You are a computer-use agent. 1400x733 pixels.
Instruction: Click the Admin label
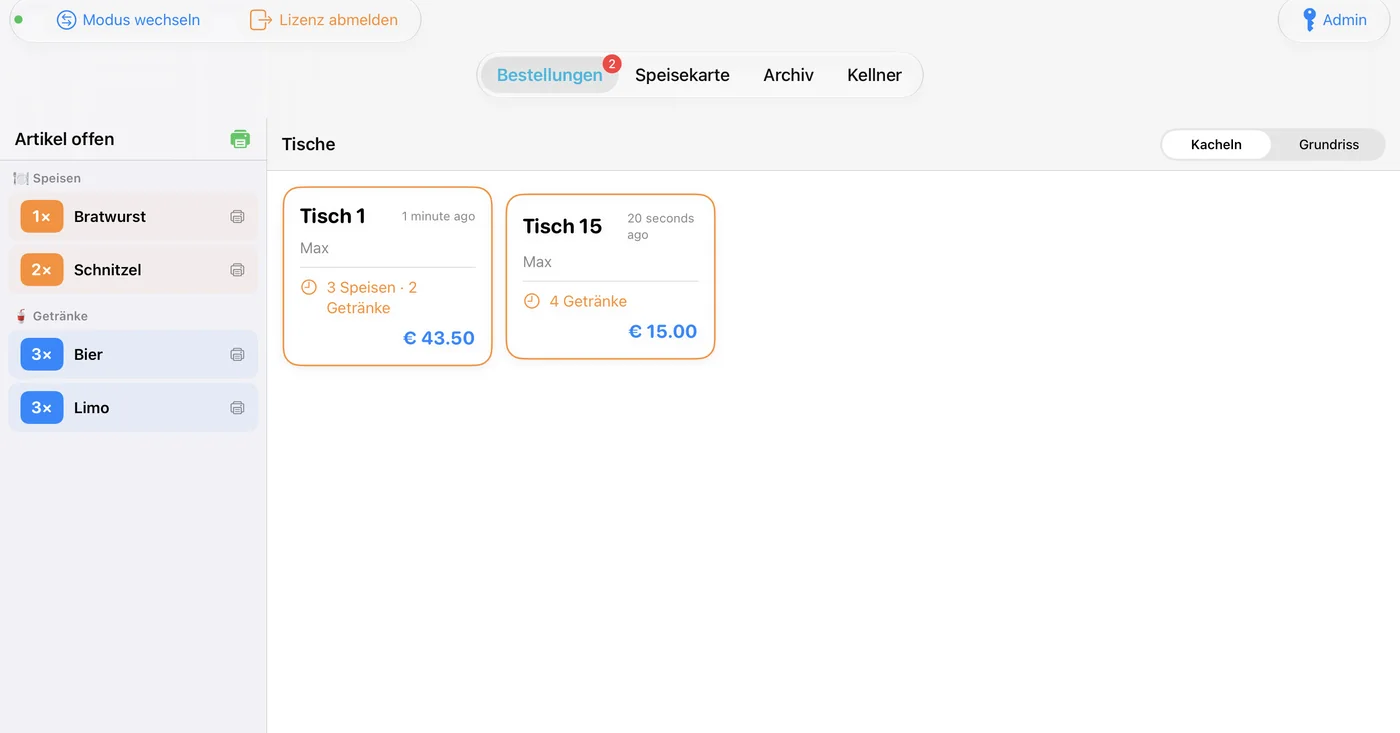coord(1345,20)
